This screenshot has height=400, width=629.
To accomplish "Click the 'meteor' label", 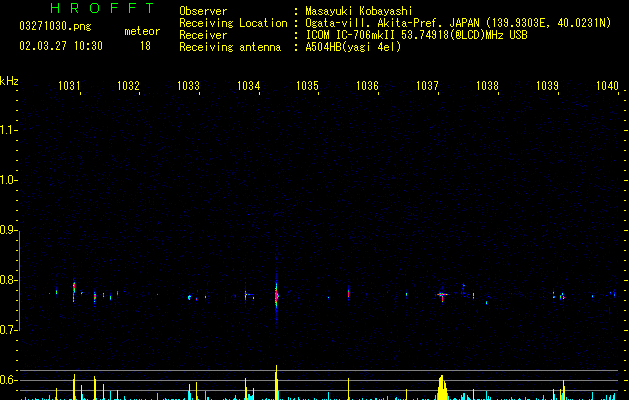I will tap(142, 31).
